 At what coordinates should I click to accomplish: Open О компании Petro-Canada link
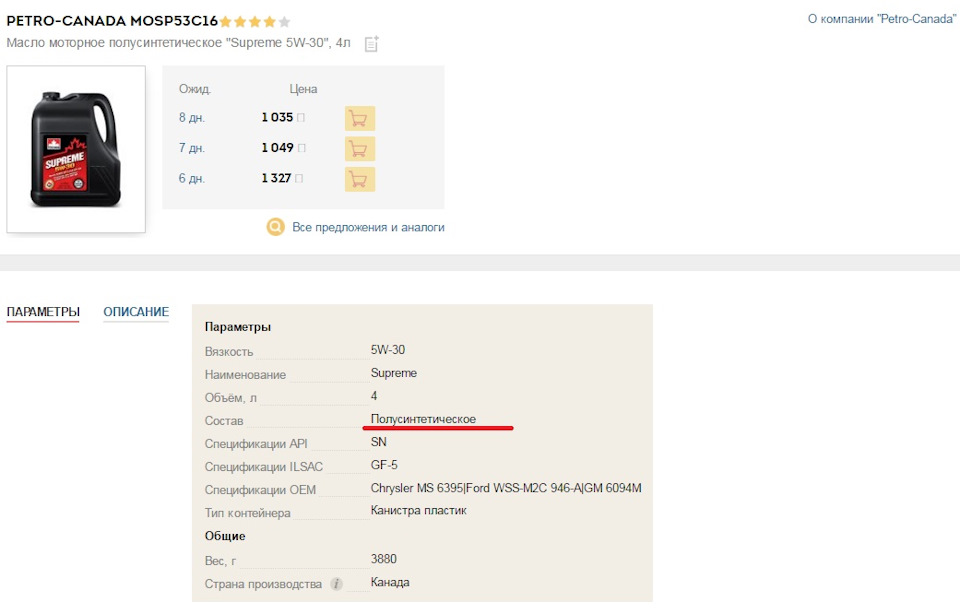[882, 19]
